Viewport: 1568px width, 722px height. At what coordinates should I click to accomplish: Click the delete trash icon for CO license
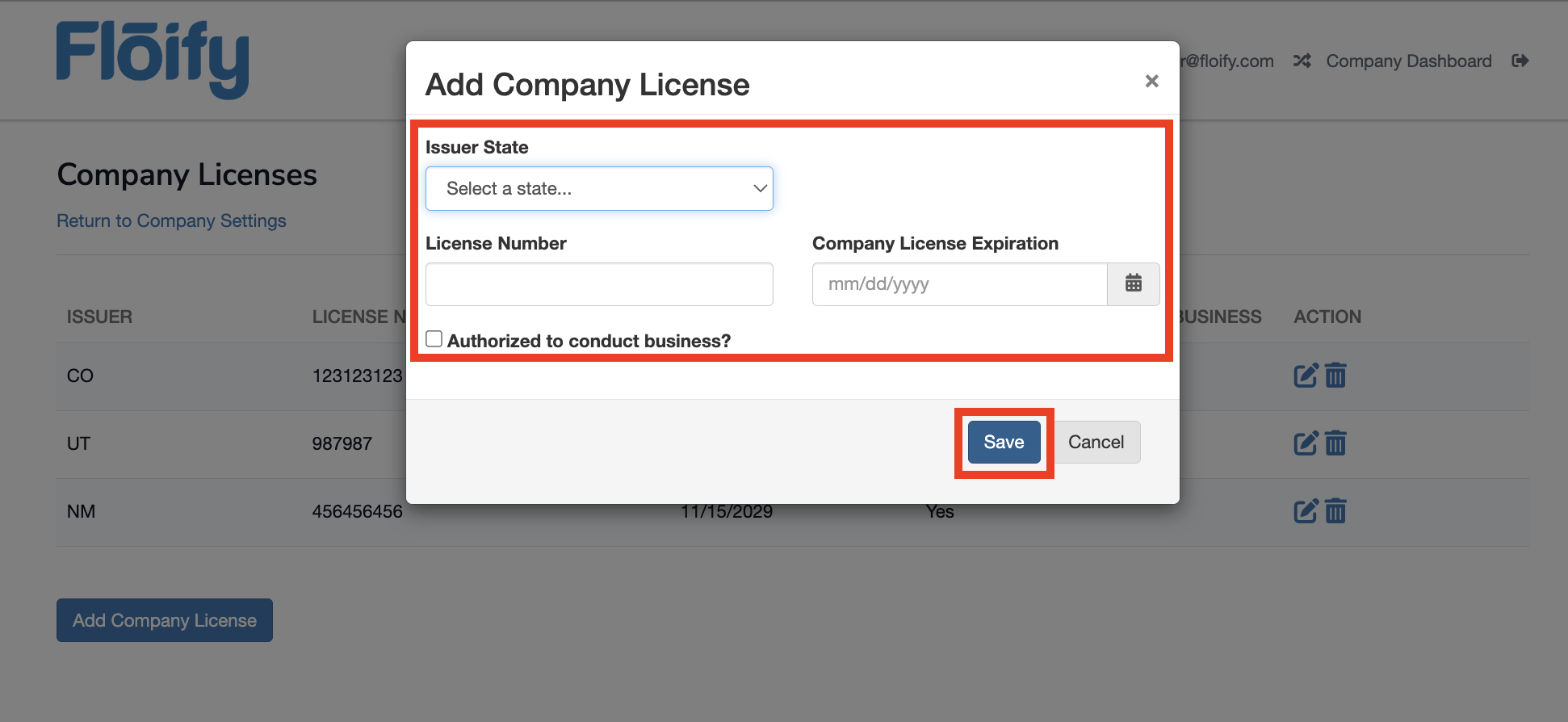pos(1336,376)
